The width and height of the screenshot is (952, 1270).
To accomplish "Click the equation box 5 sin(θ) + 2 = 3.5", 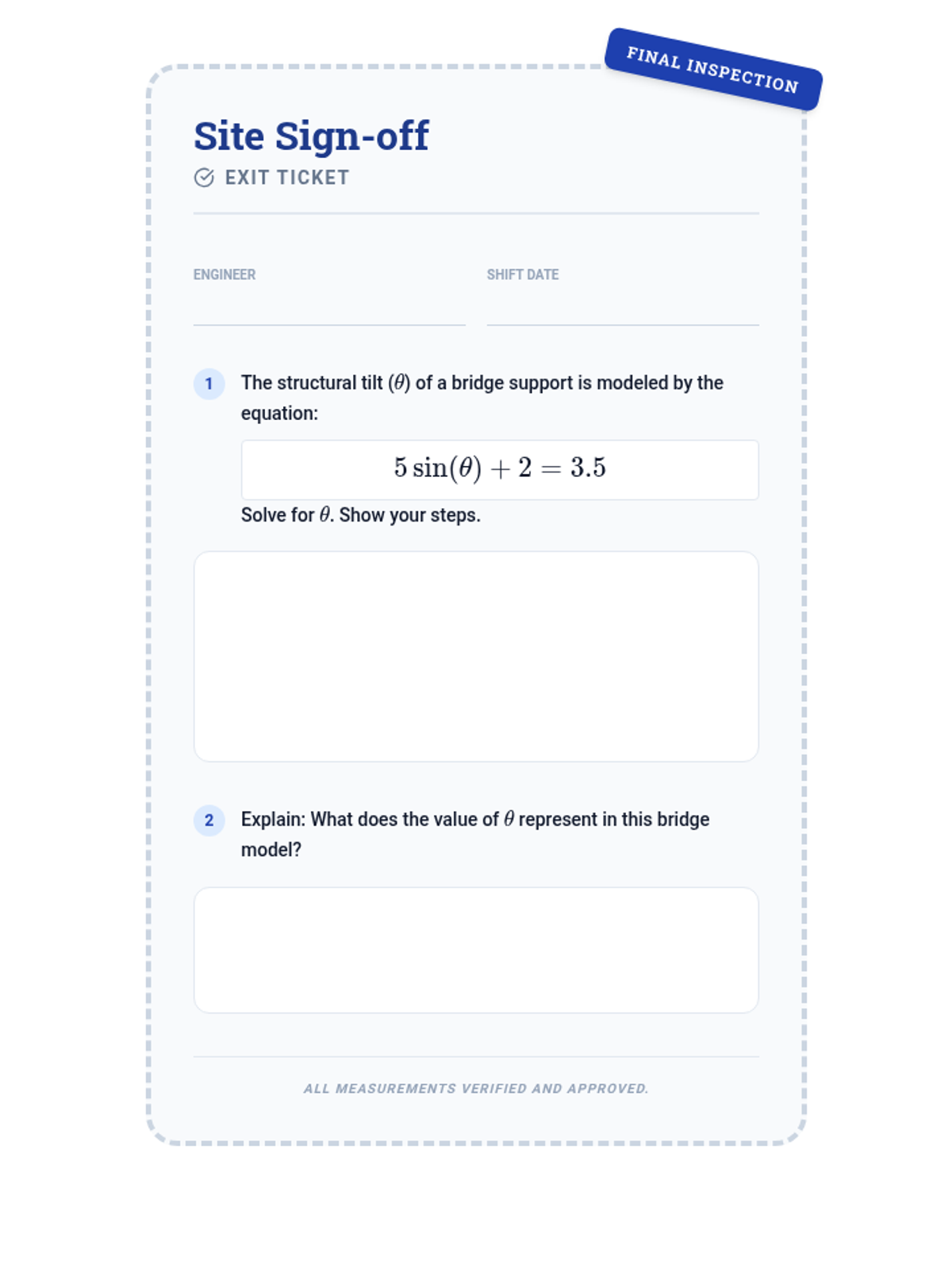I will [500, 470].
